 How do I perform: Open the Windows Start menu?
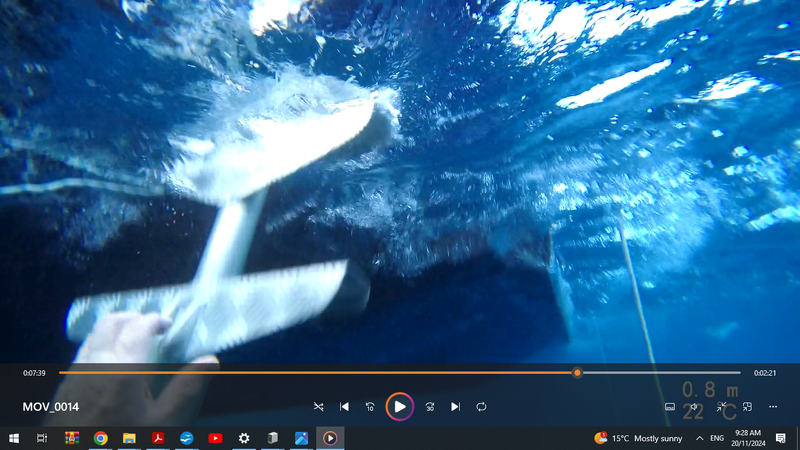14,438
